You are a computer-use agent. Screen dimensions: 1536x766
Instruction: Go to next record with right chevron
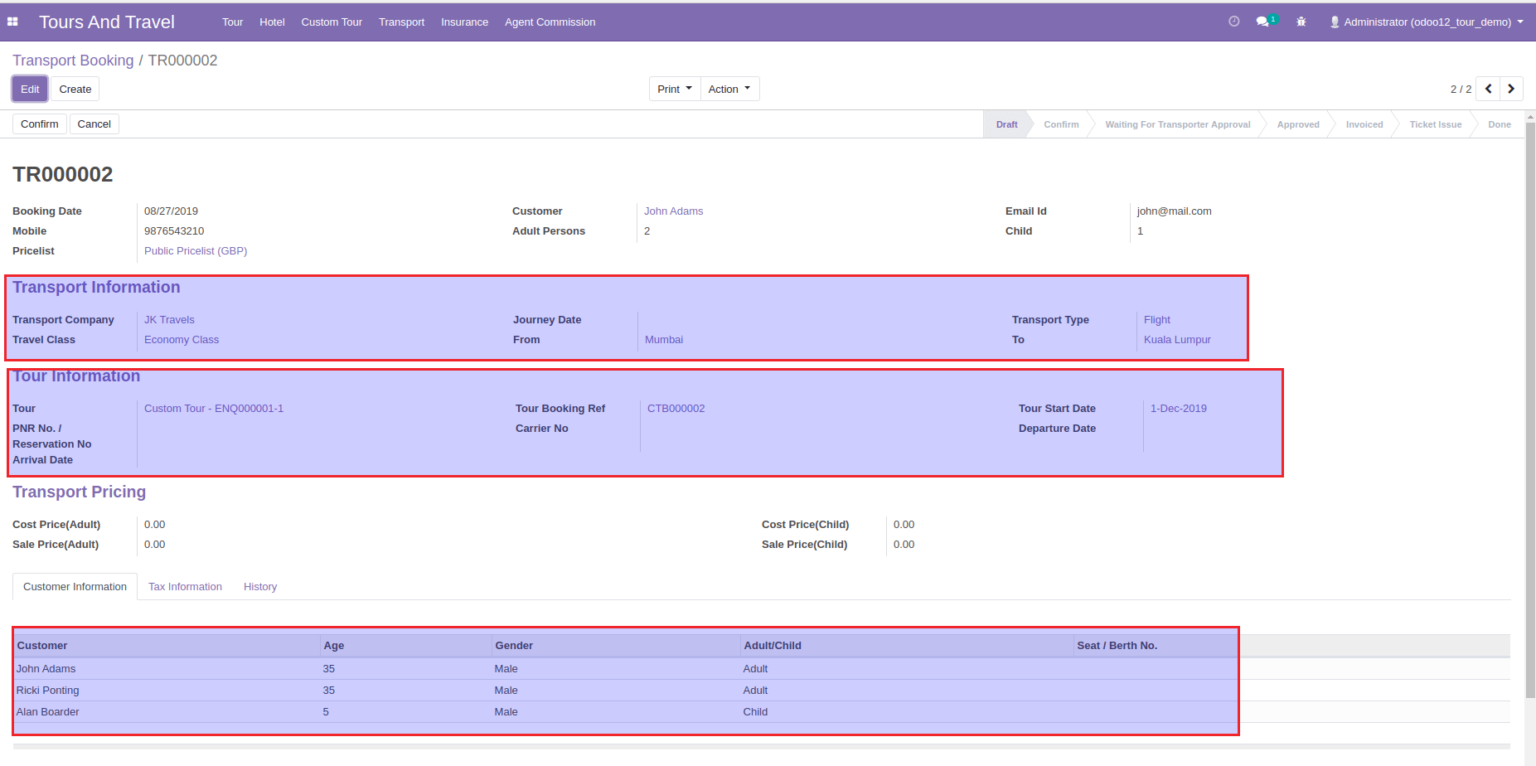click(x=1511, y=88)
